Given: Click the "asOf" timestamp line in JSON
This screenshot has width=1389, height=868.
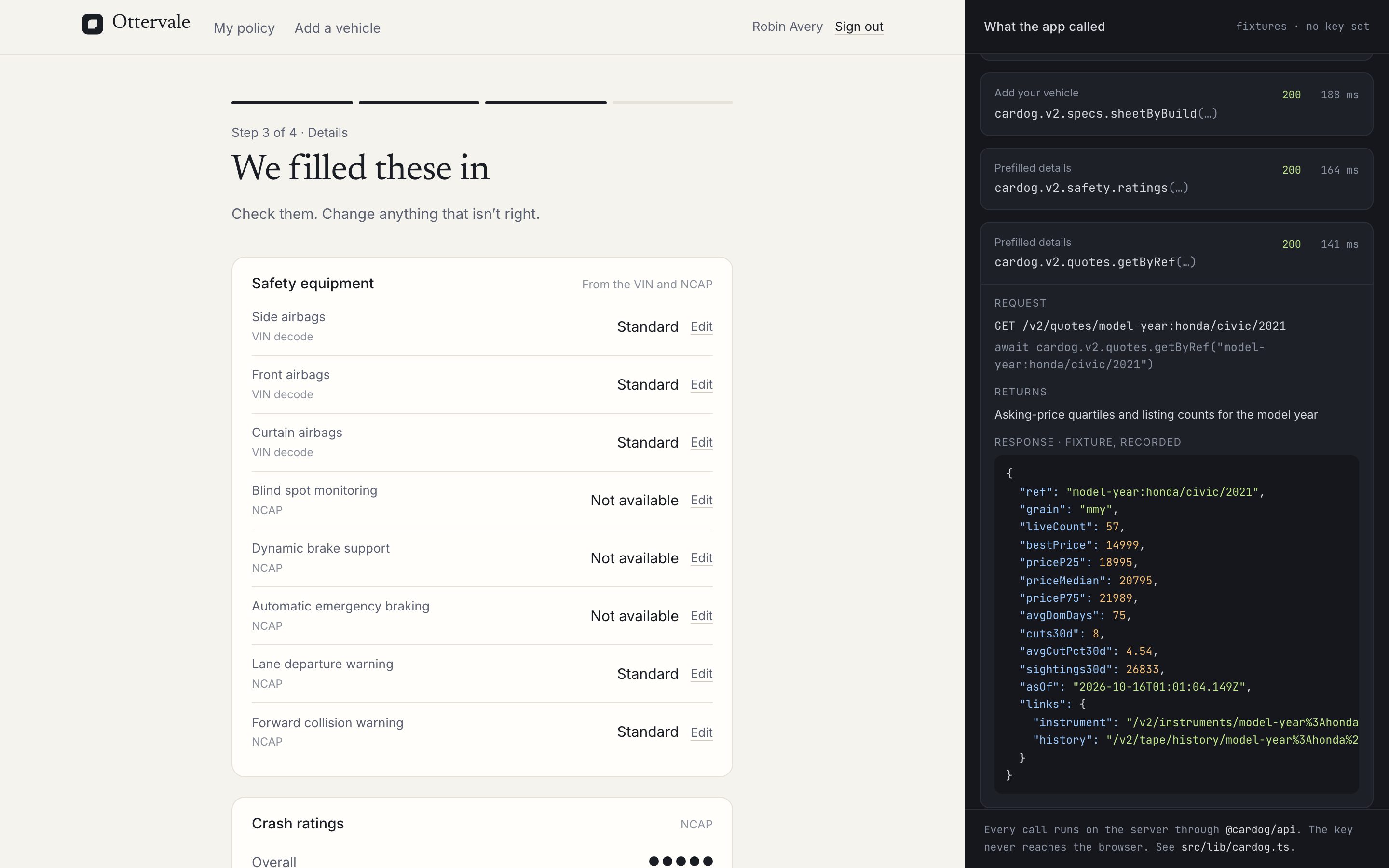Looking at the screenshot, I should [1135, 687].
